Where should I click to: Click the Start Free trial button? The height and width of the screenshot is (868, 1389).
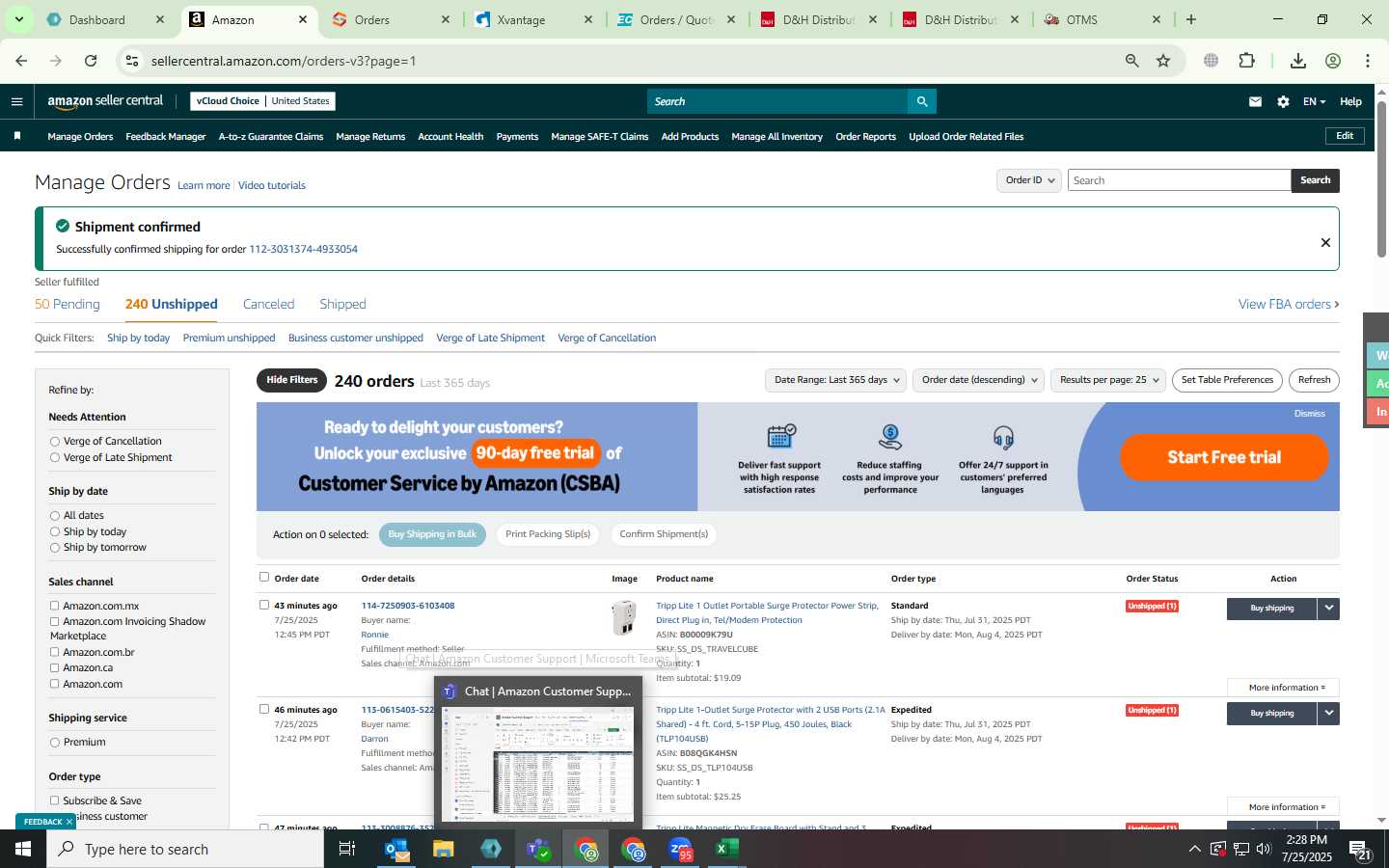1224,457
